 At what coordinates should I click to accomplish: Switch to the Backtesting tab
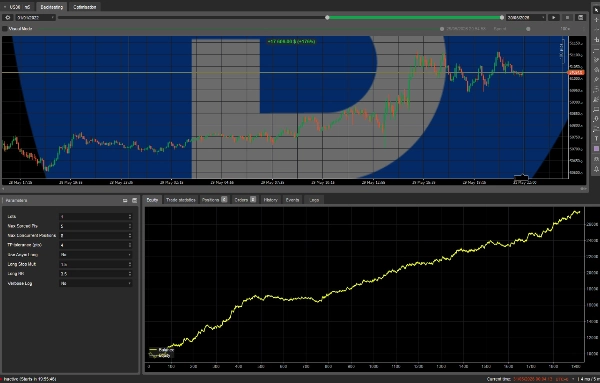coord(52,7)
